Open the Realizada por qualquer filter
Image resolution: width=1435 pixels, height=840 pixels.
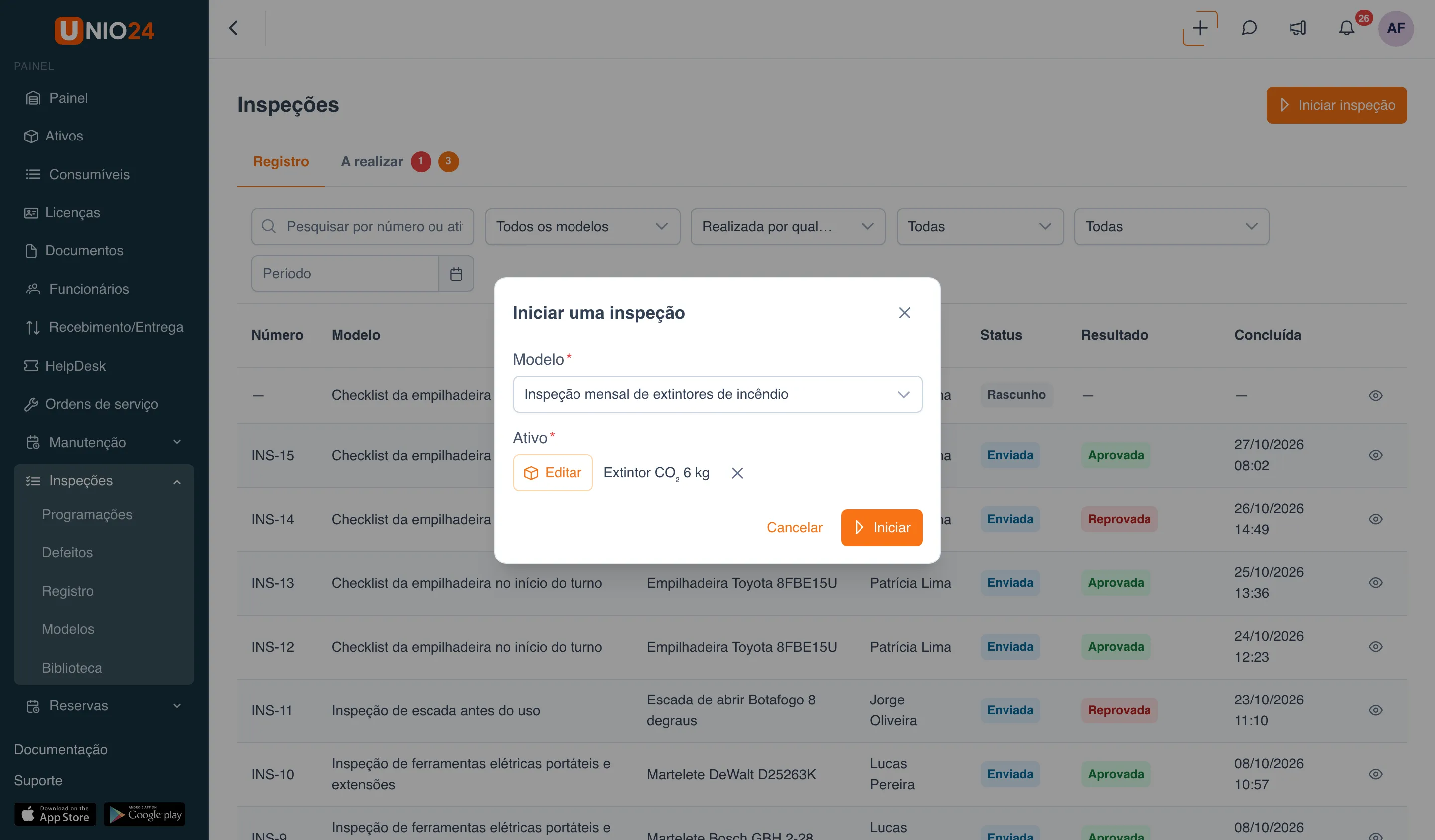(x=788, y=227)
